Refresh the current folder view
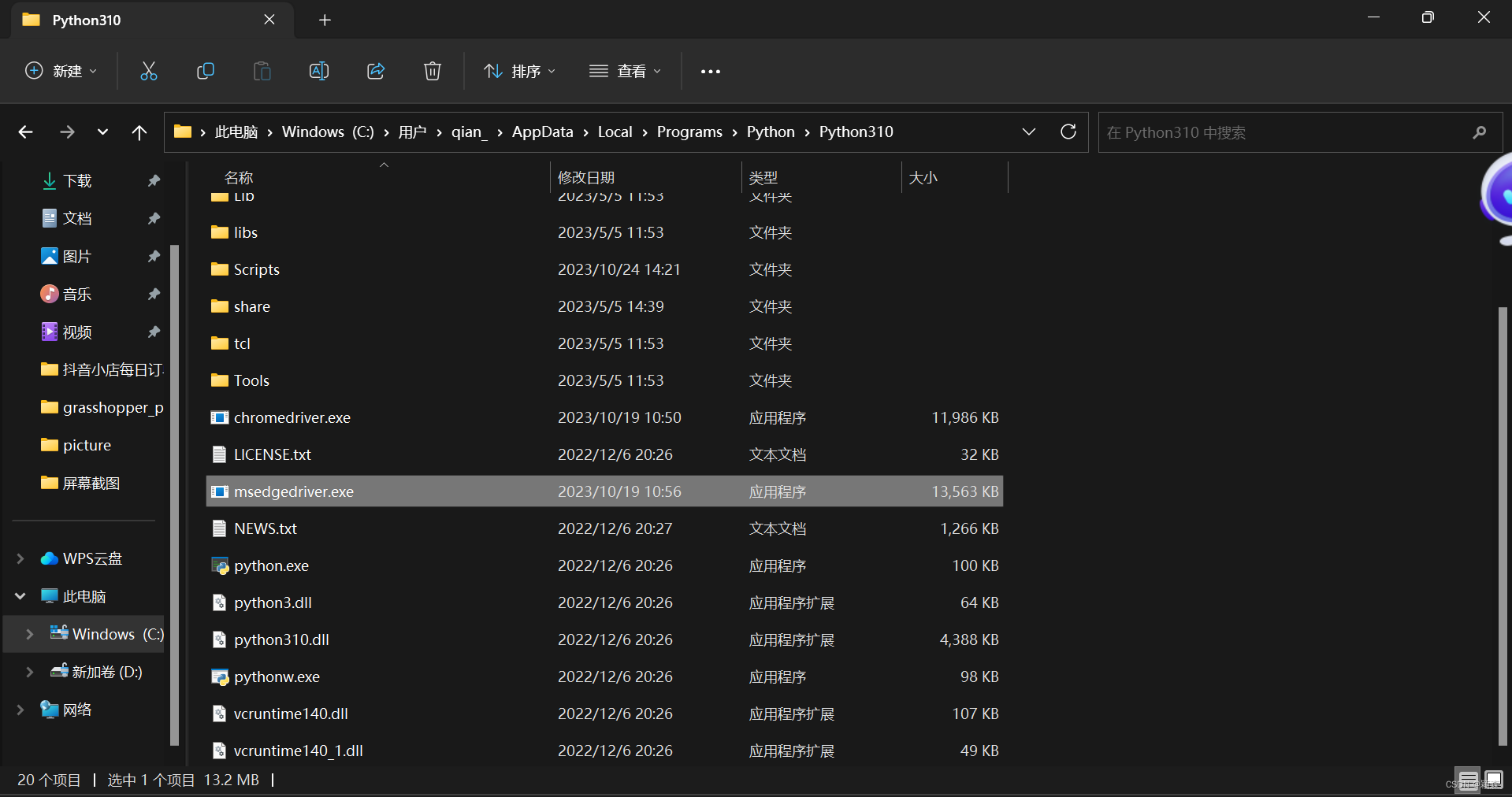Image resolution: width=1512 pixels, height=797 pixels. click(x=1068, y=132)
